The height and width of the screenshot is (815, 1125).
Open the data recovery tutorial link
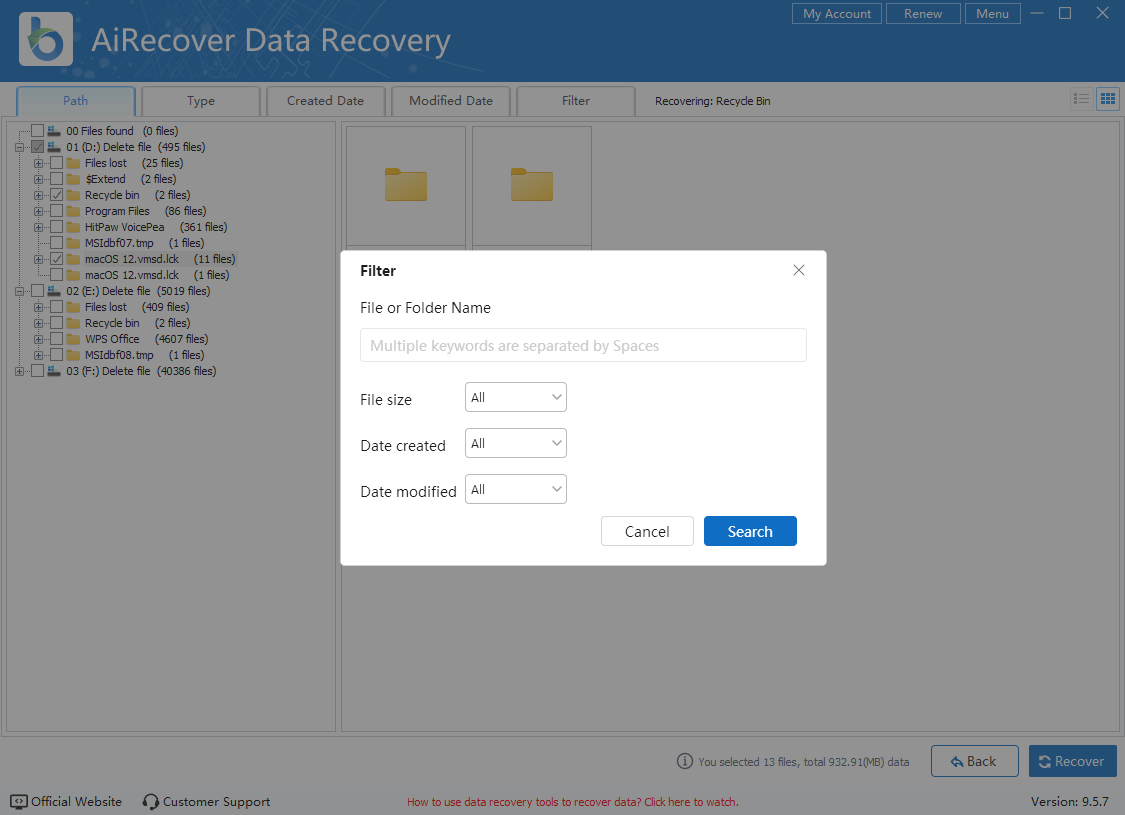point(572,802)
